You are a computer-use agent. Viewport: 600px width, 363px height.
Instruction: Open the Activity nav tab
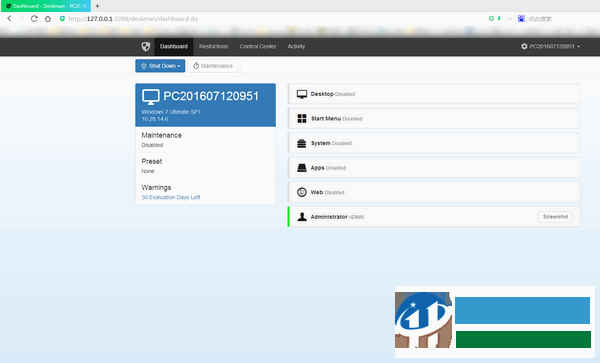296,47
